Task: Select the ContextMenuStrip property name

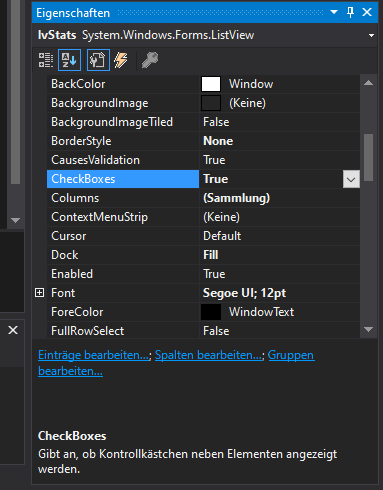Action: pos(99,217)
